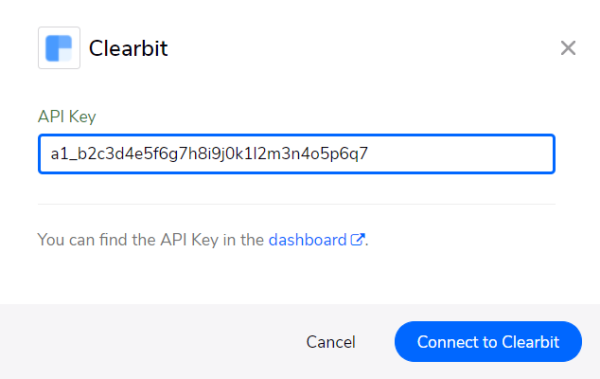This screenshot has height=379, width=600.
Task: Select the API Key field label
Action: tap(67, 116)
